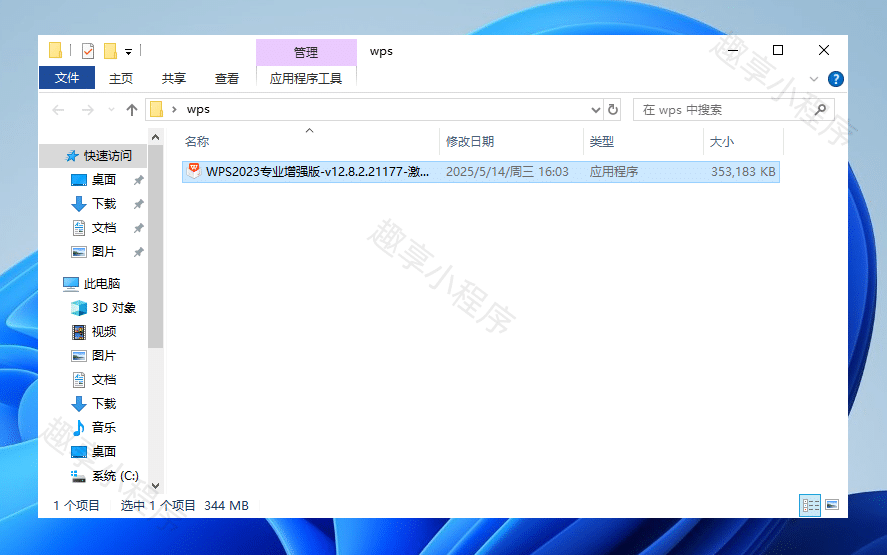Click the pin icon next to 文档
This screenshot has height=555, width=887.
(138, 228)
